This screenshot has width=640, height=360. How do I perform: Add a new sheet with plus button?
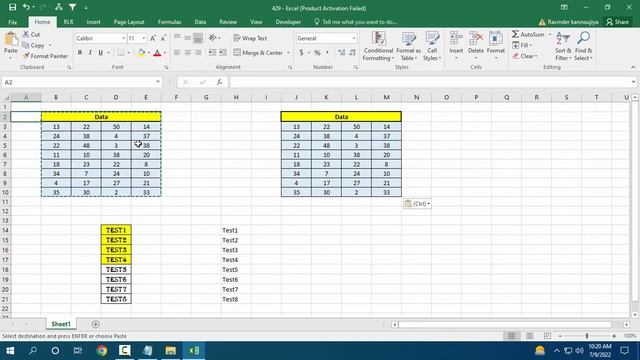tap(96, 324)
